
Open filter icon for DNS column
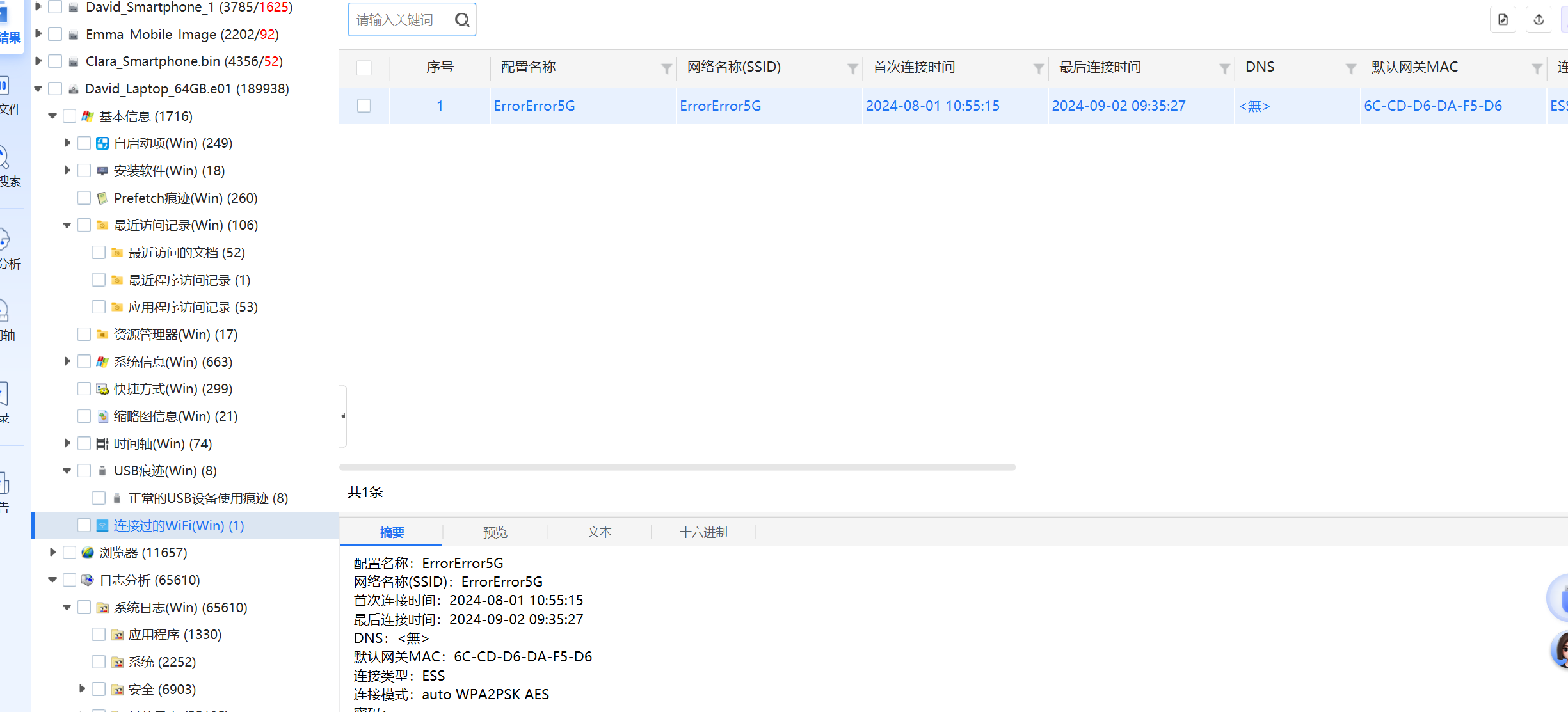pos(1350,68)
